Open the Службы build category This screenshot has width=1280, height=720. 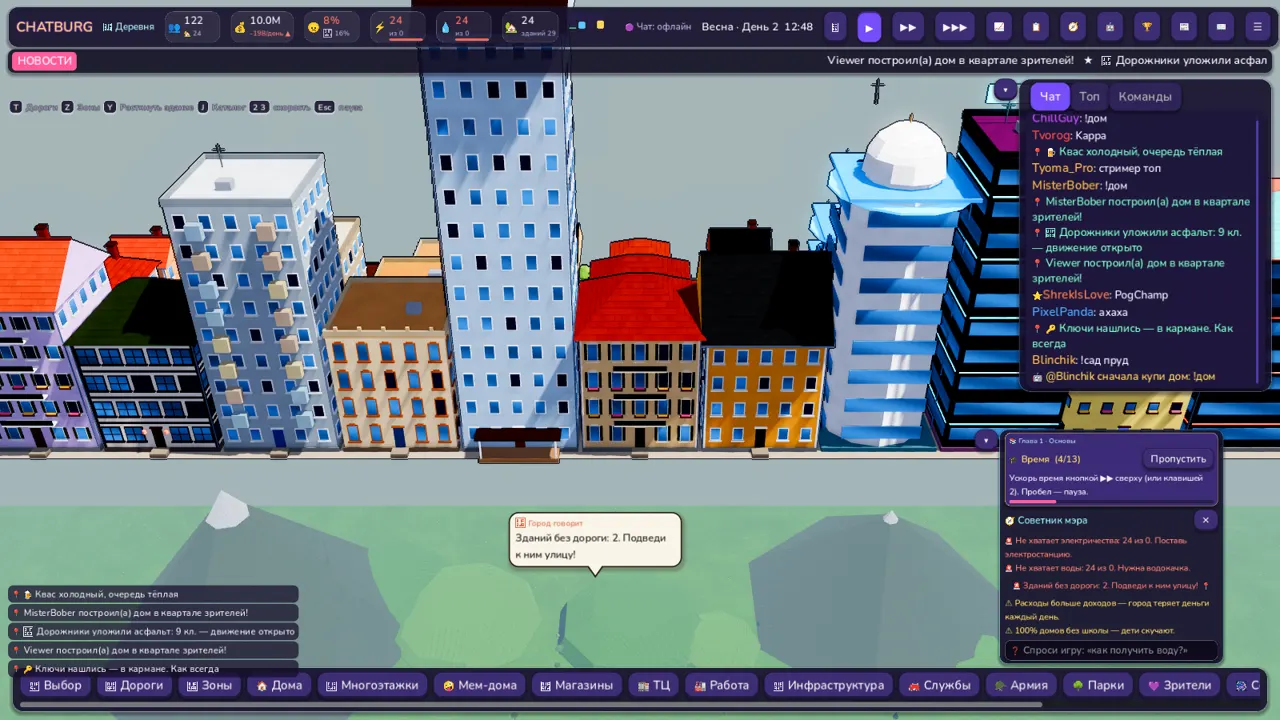(939, 686)
